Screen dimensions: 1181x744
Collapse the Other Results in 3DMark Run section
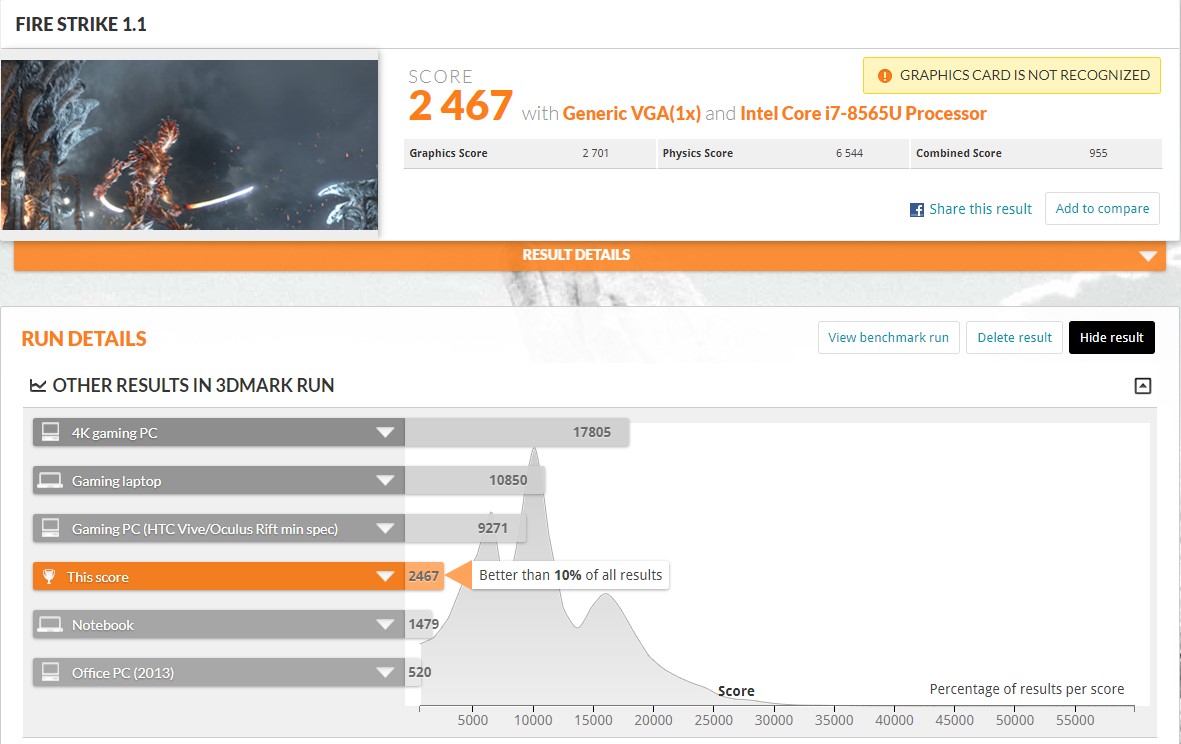point(1143,386)
